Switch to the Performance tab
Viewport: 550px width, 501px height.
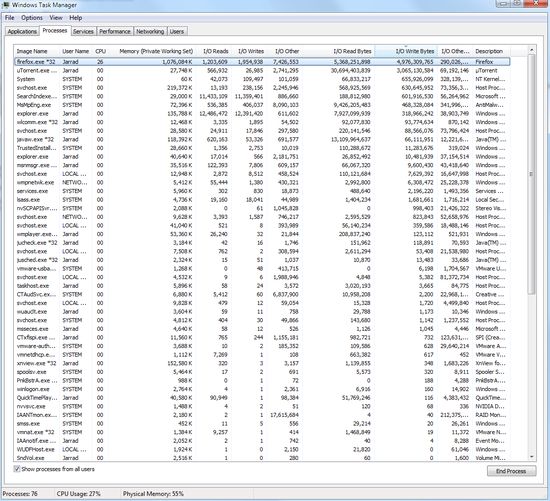pos(115,31)
